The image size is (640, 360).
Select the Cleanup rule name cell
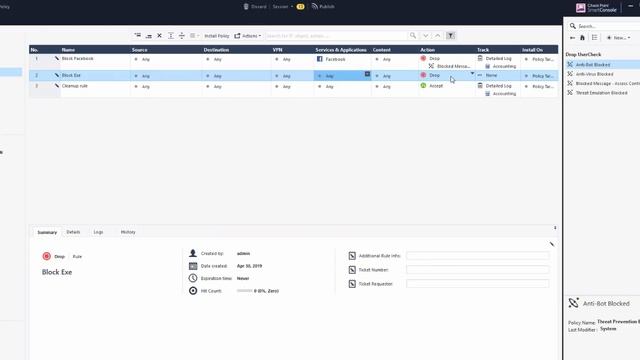point(75,86)
